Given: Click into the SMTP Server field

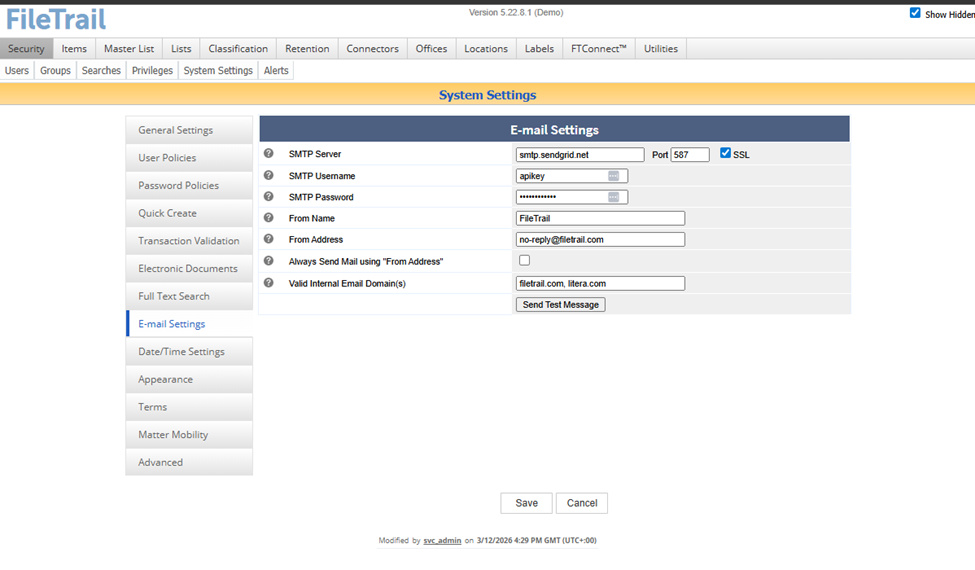Looking at the screenshot, I should coord(580,155).
